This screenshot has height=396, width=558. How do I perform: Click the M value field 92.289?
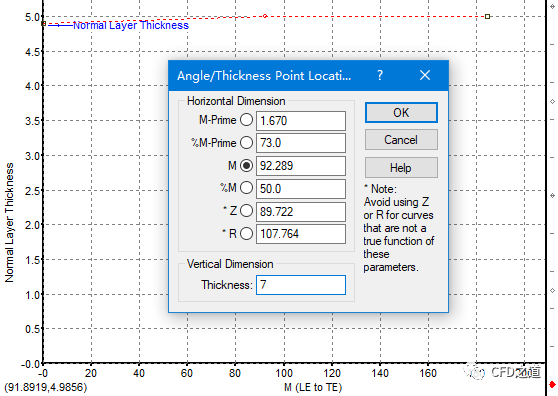pos(301,166)
